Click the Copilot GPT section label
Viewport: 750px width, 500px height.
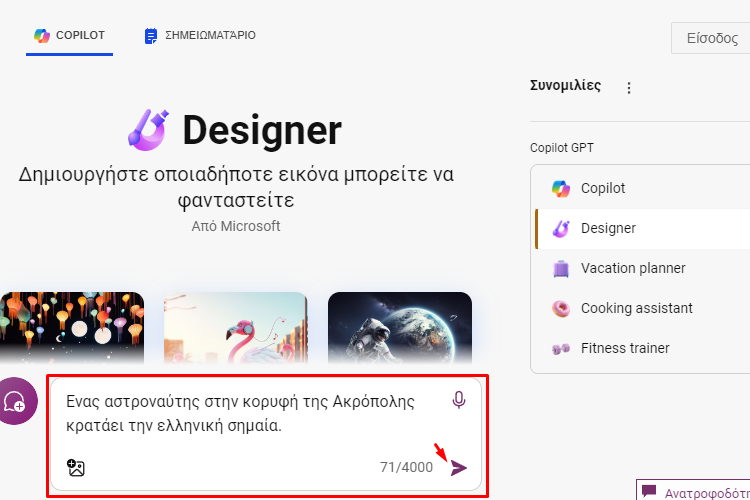[x=562, y=148]
